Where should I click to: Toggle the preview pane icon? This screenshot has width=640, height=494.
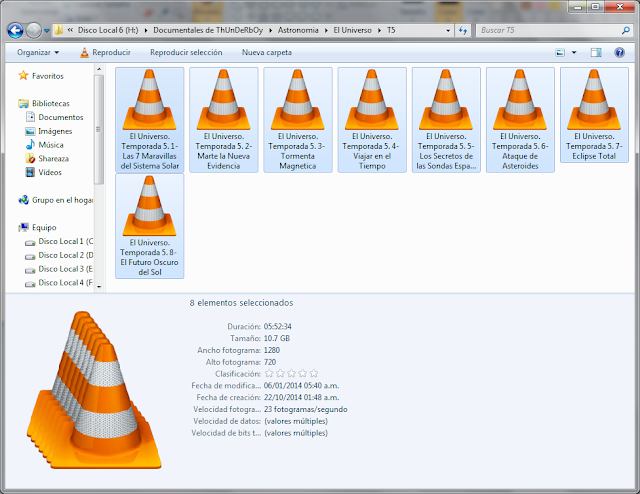(x=596, y=52)
